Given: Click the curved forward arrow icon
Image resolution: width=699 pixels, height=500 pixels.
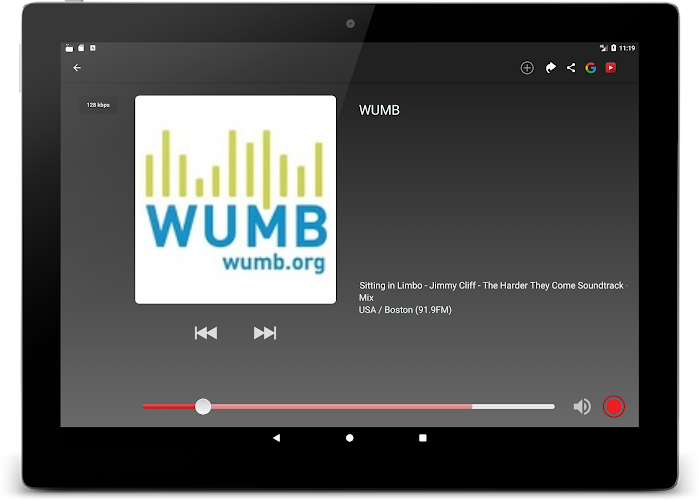Looking at the screenshot, I should [x=550, y=68].
